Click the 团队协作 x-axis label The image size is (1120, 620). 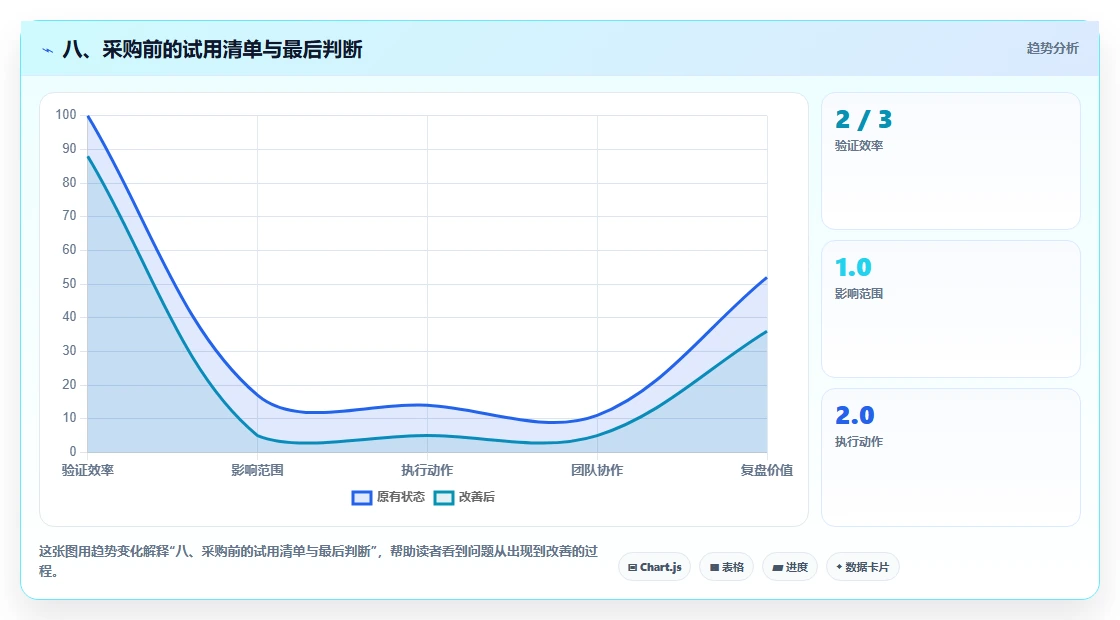(597, 470)
